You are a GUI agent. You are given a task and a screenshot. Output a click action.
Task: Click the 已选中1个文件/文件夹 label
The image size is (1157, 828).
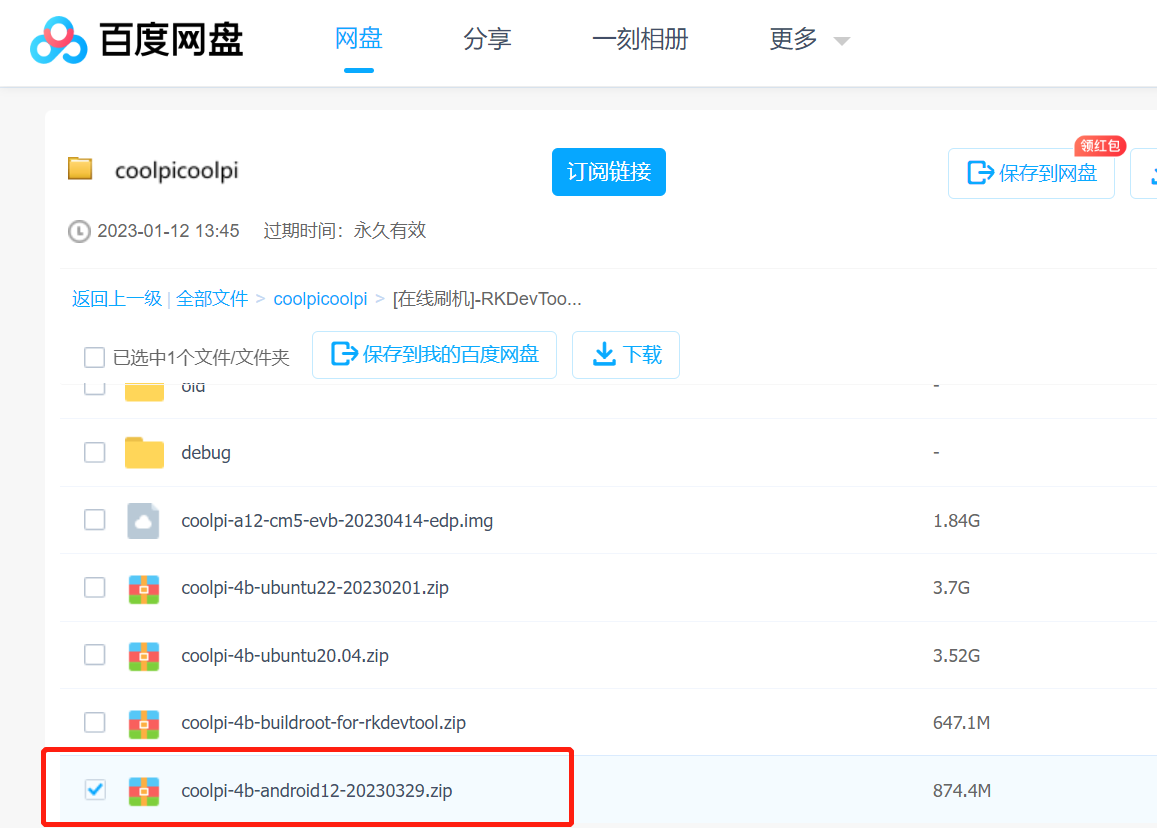201,358
